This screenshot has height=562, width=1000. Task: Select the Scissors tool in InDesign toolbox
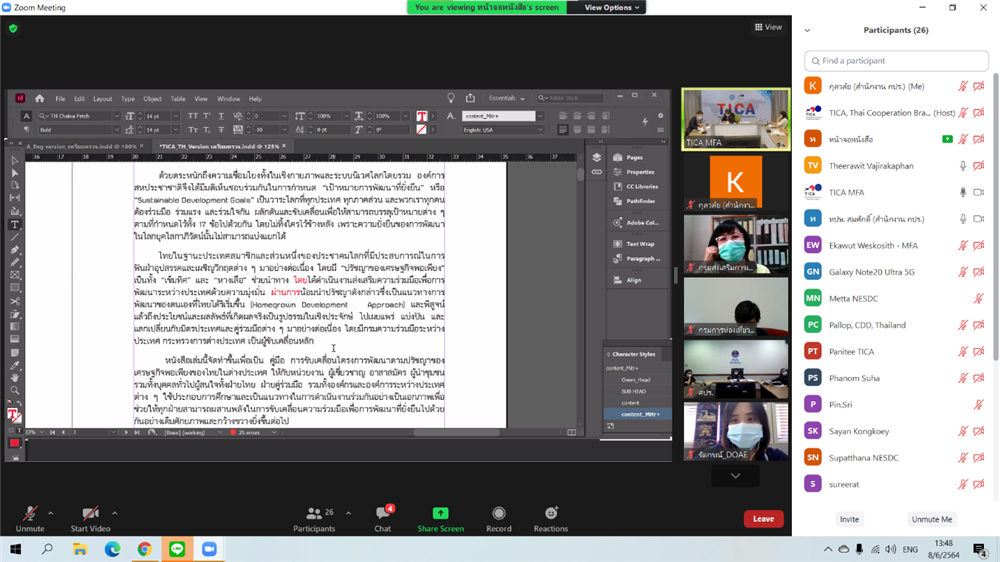15,301
